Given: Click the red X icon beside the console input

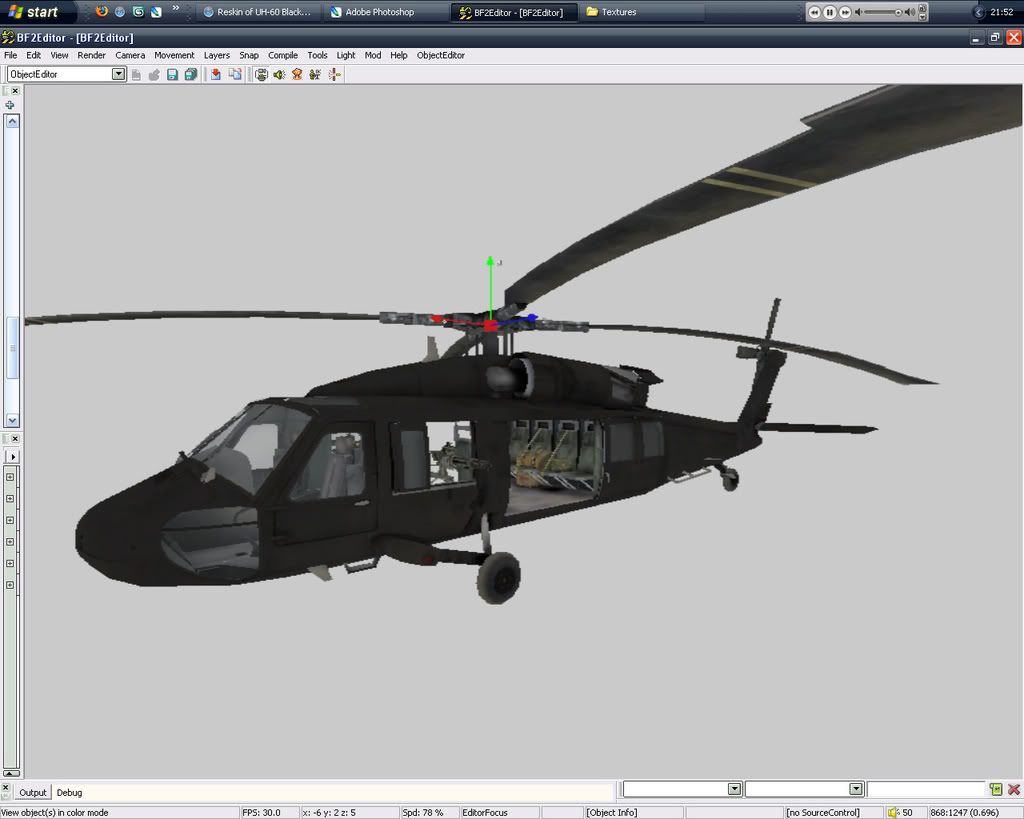Looking at the screenshot, I should pos(1013,790).
